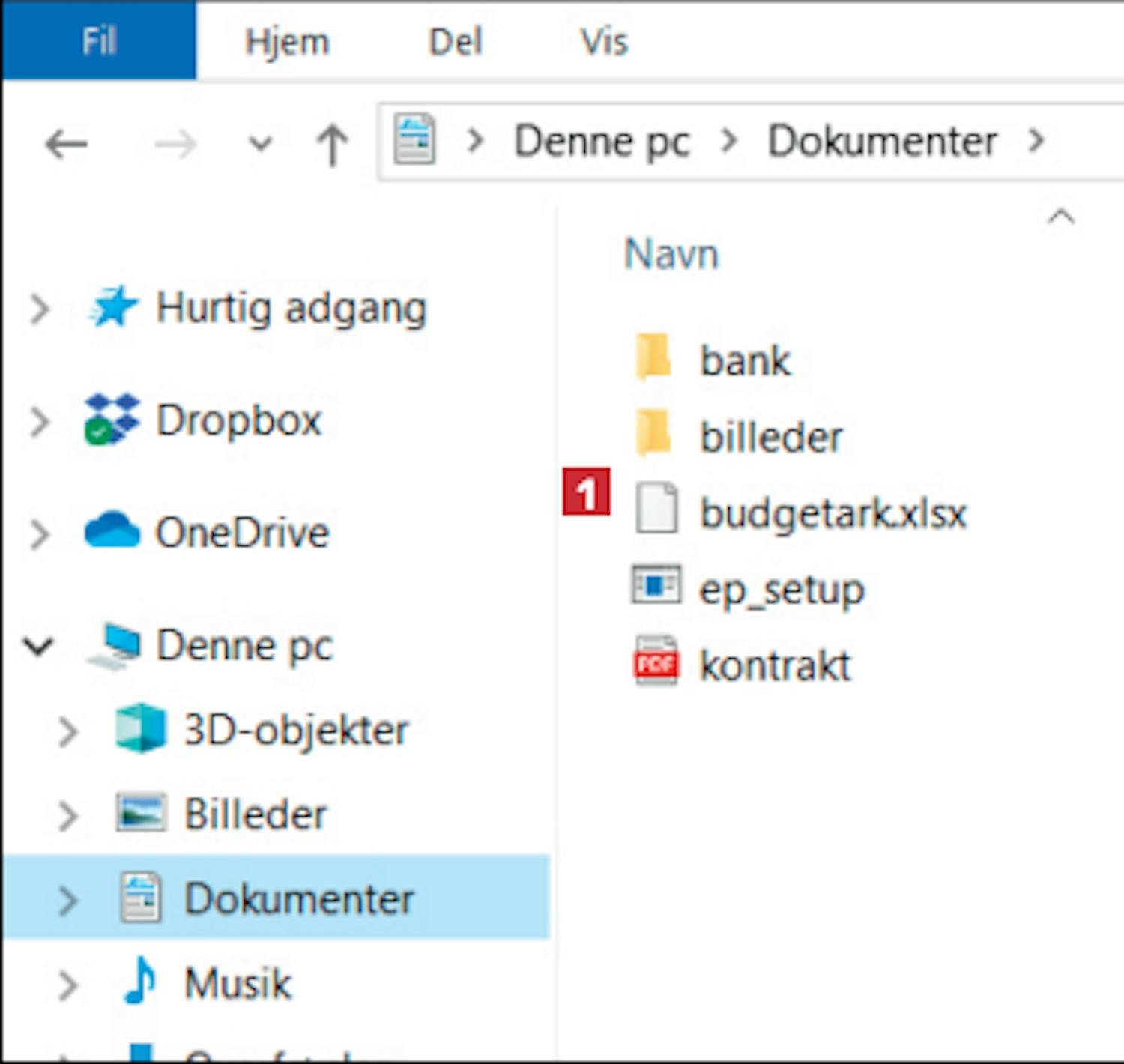Click Denne pc in the address bar

(x=601, y=142)
